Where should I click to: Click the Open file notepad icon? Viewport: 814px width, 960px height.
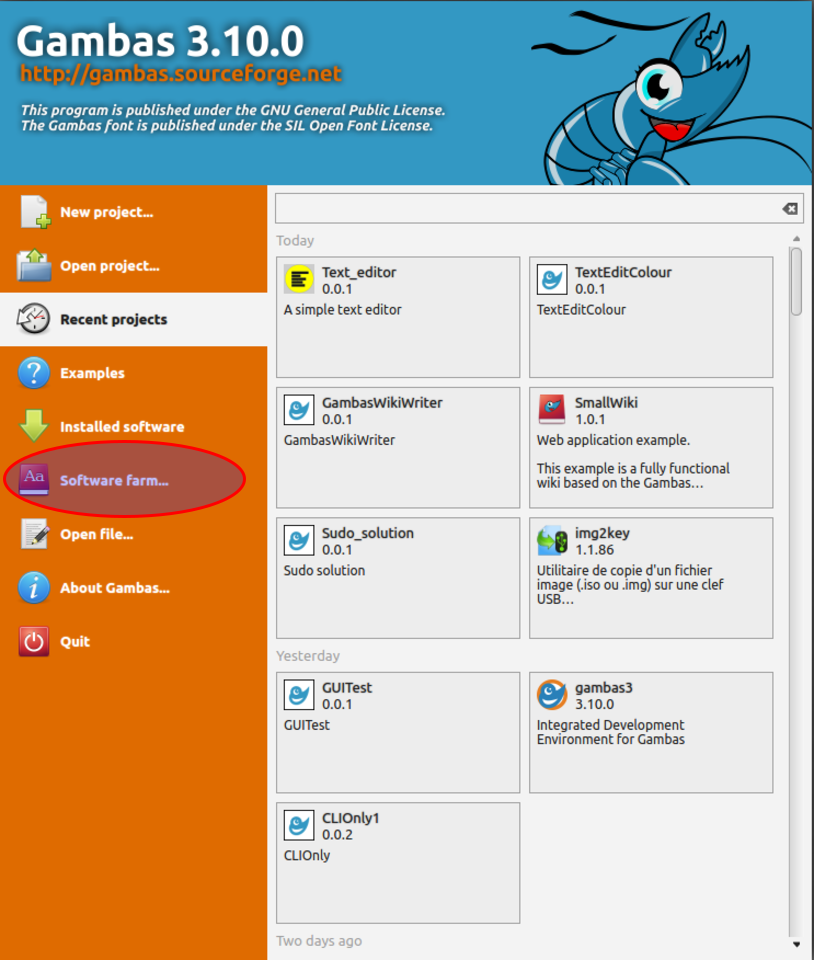coord(34,534)
